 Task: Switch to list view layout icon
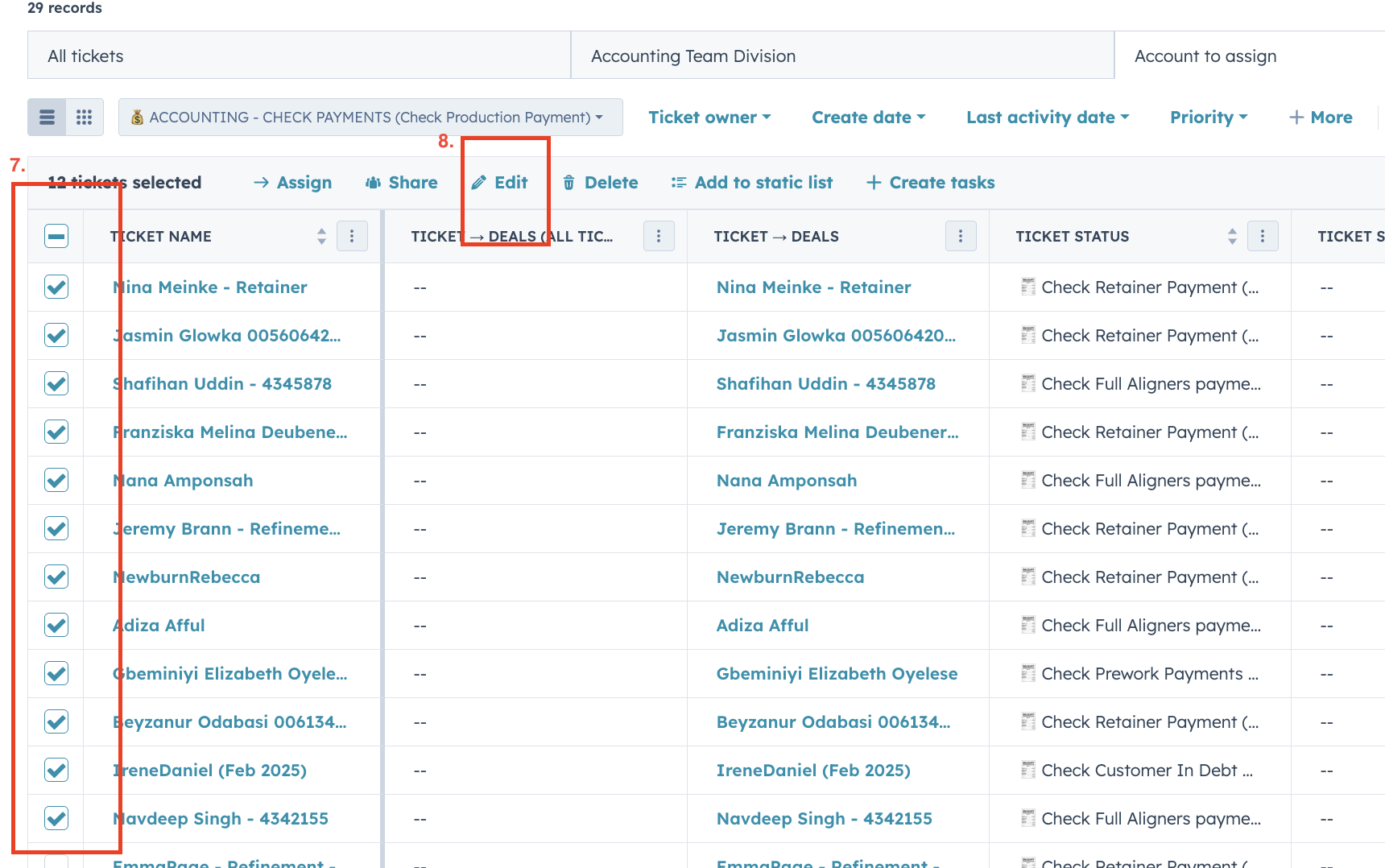(x=48, y=118)
